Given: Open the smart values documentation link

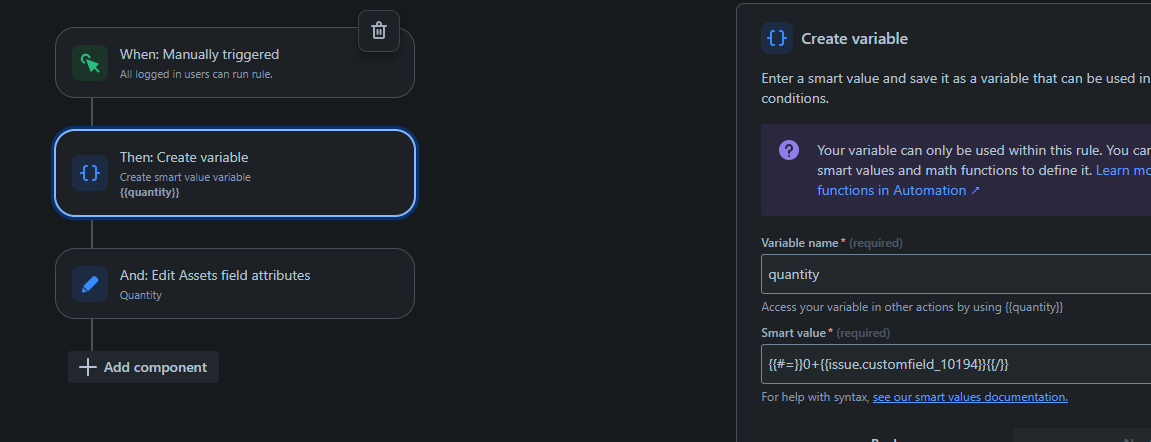Looking at the screenshot, I should (970, 397).
